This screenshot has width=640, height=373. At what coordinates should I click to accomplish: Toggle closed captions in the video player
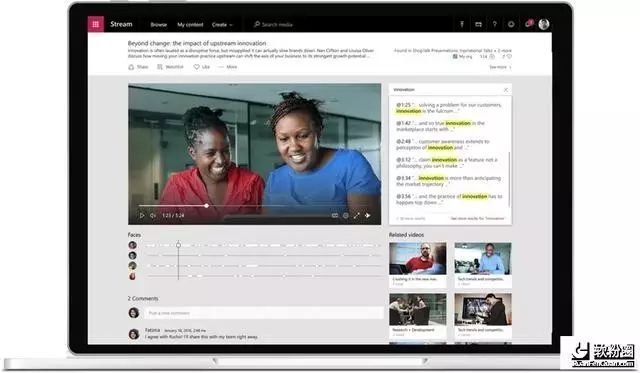point(335,215)
